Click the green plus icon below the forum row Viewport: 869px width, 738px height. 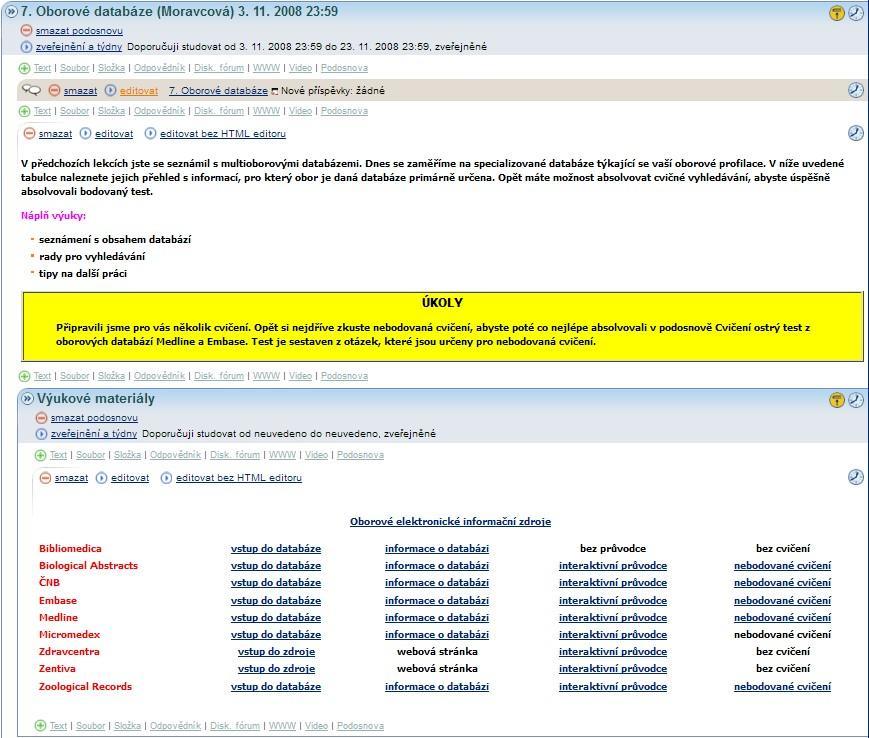[24, 111]
